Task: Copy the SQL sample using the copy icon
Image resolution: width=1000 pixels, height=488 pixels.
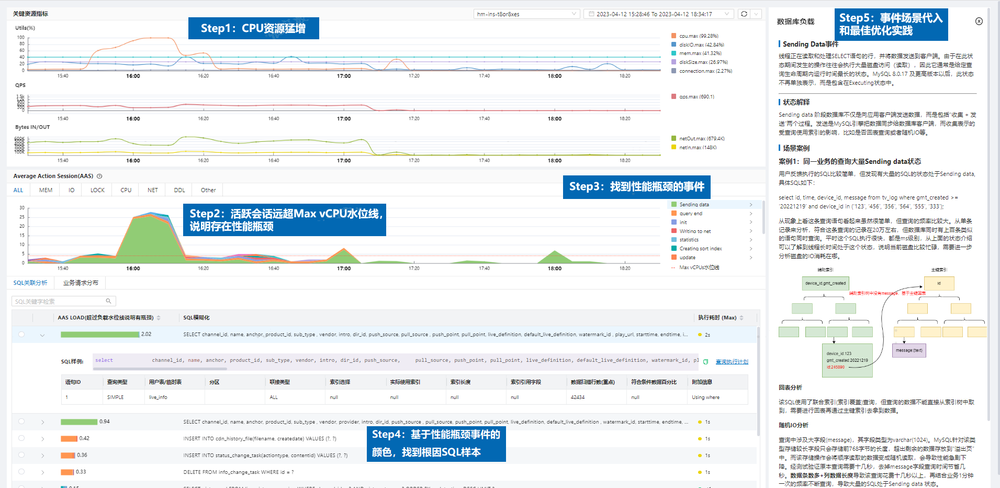Action: coord(705,361)
